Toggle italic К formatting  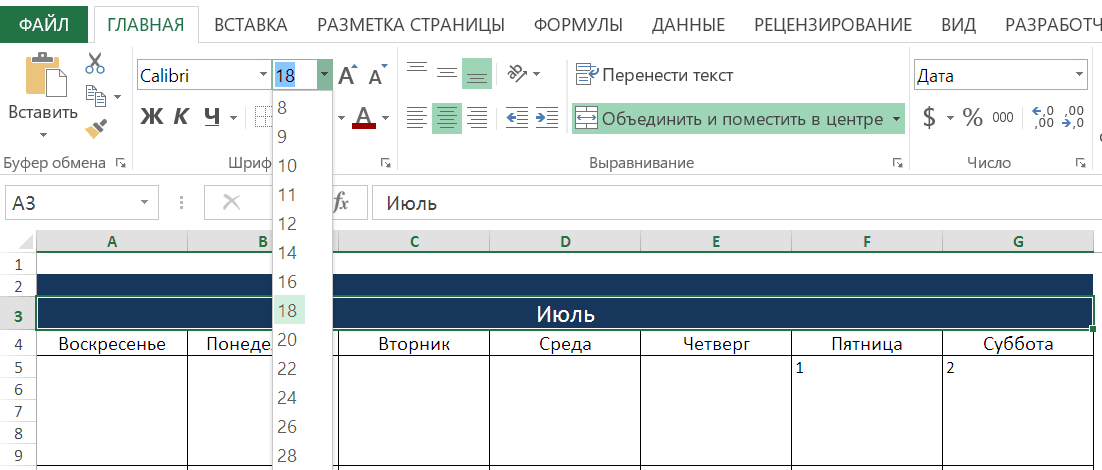click(x=181, y=117)
